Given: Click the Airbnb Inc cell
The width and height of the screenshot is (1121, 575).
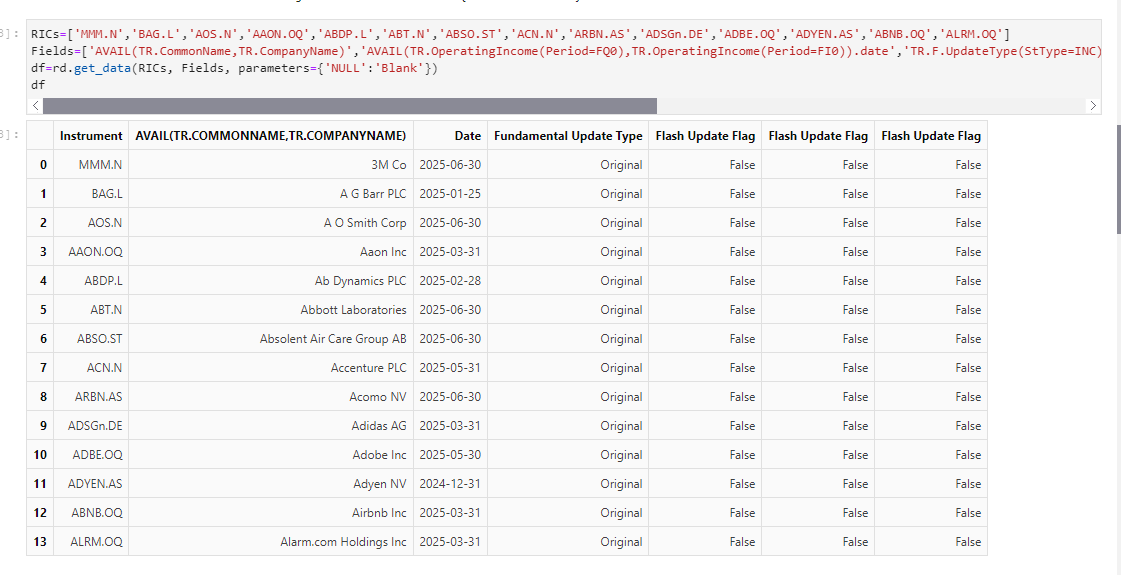Looking at the screenshot, I should tap(270, 512).
